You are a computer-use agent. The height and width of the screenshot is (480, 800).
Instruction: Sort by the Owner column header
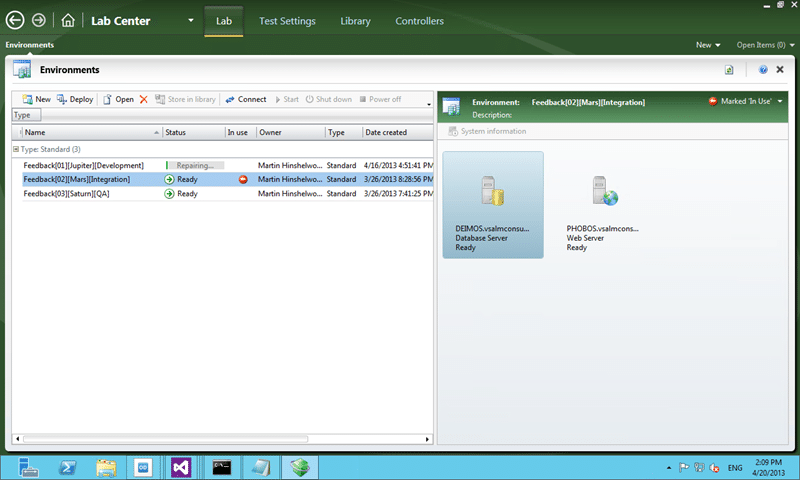click(x=290, y=132)
